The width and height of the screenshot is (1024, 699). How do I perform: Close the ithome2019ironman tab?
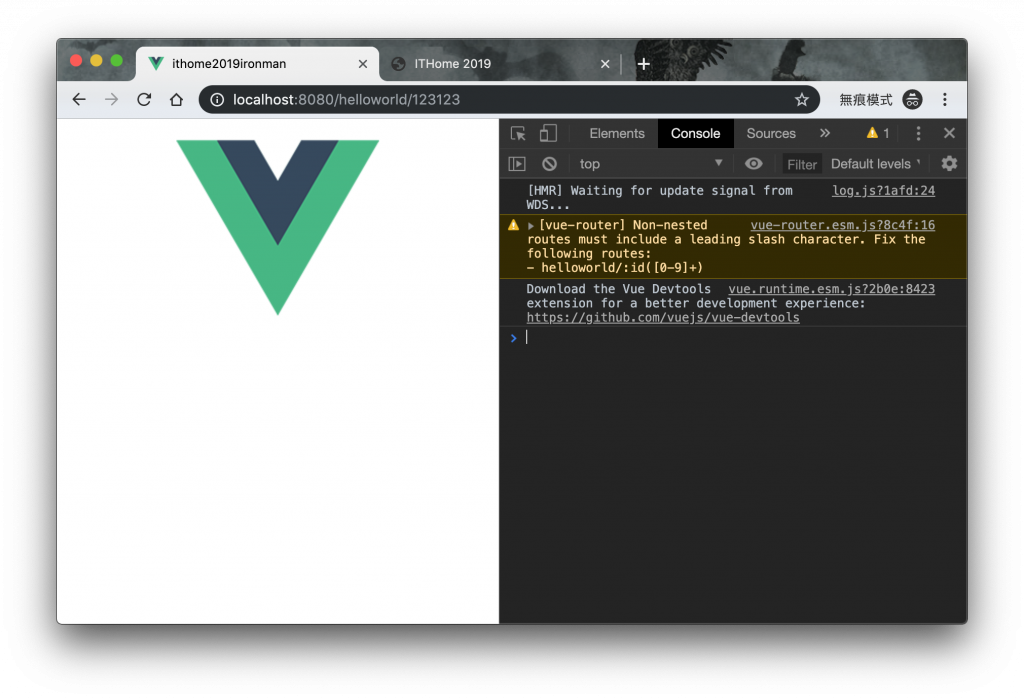pos(363,64)
